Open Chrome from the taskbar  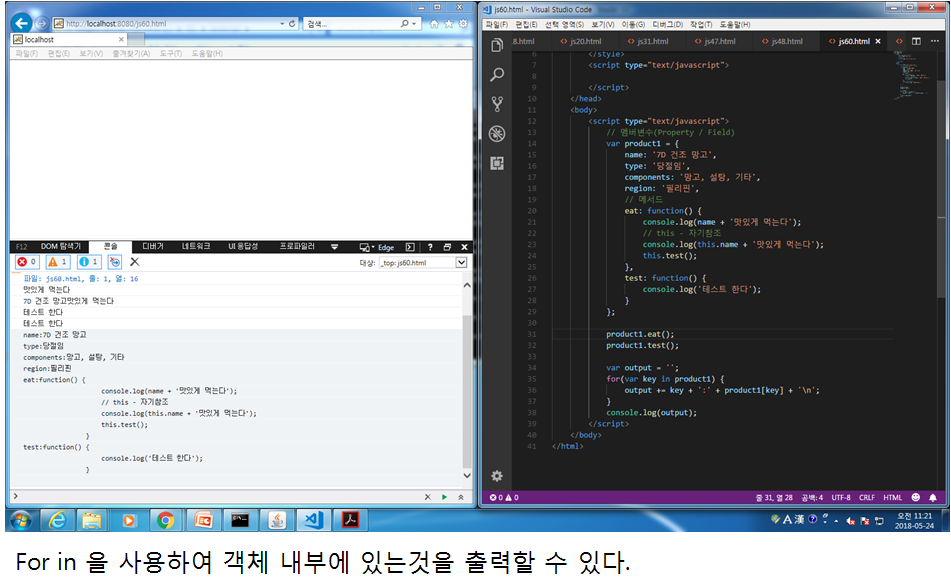pyautogui.click(x=166, y=520)
